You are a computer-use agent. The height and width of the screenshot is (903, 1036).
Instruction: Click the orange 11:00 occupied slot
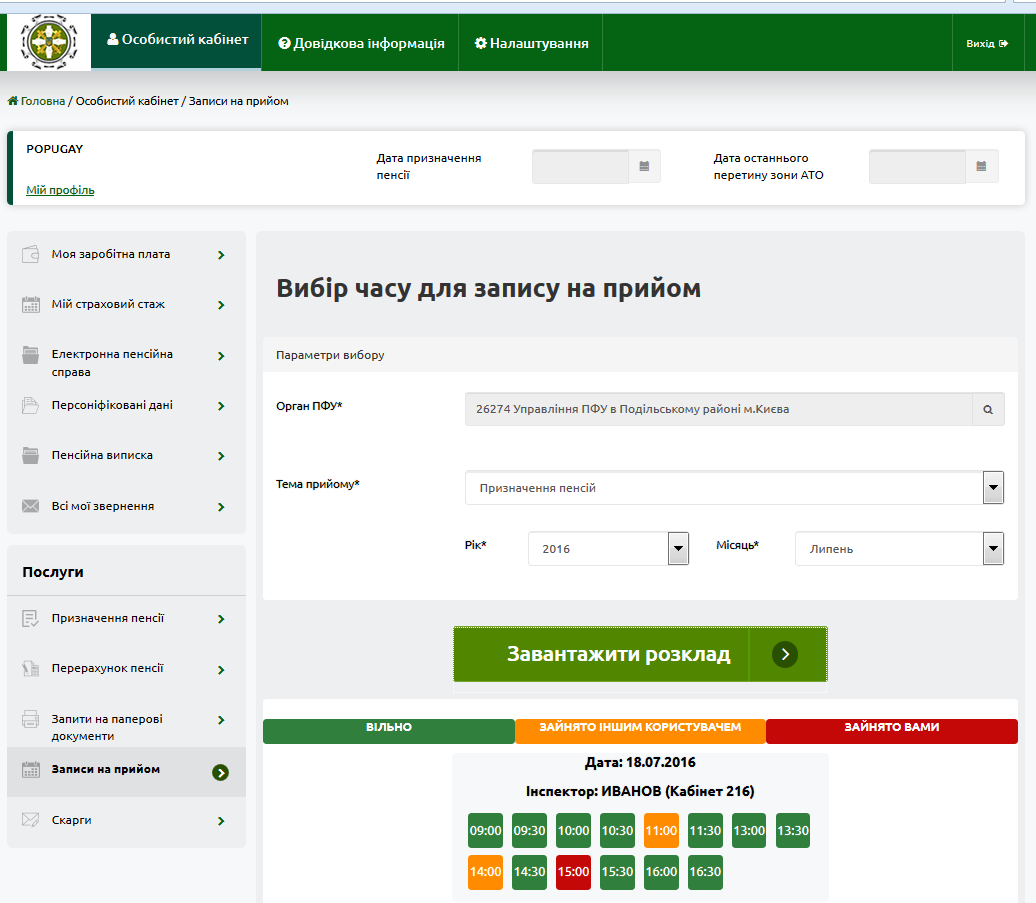(661, 830)
